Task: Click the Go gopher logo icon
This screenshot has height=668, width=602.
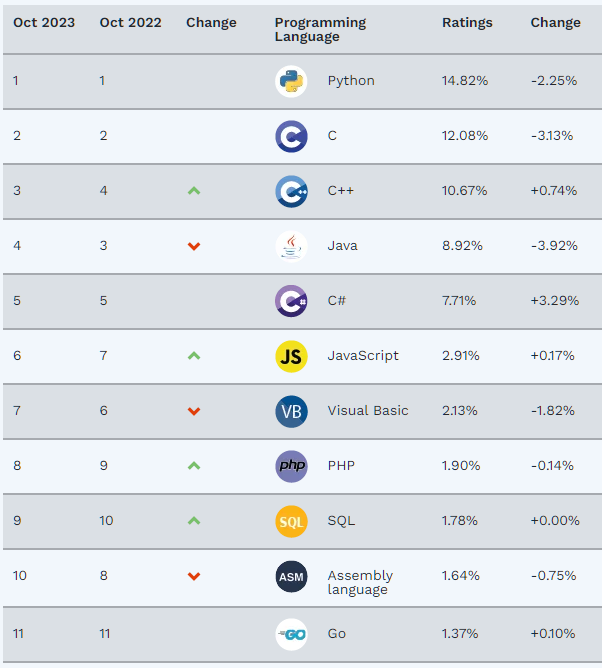Action: [291, 634]
